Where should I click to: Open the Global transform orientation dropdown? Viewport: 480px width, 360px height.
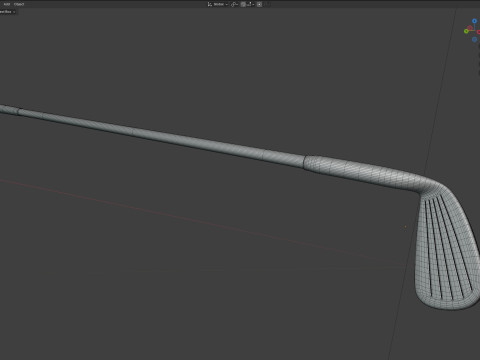tap(218, 4)
